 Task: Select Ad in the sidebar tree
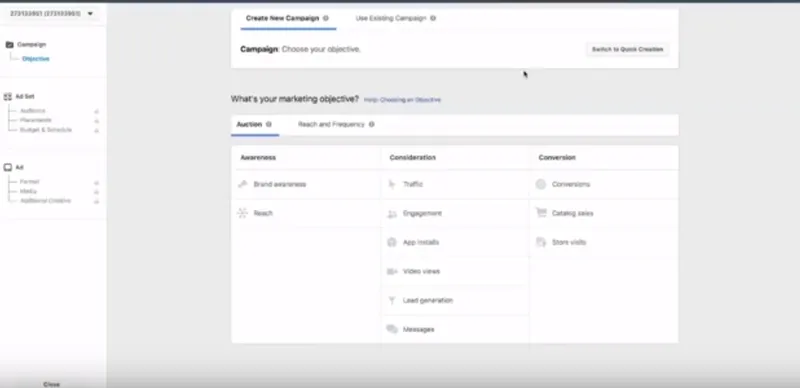point(19,167)
